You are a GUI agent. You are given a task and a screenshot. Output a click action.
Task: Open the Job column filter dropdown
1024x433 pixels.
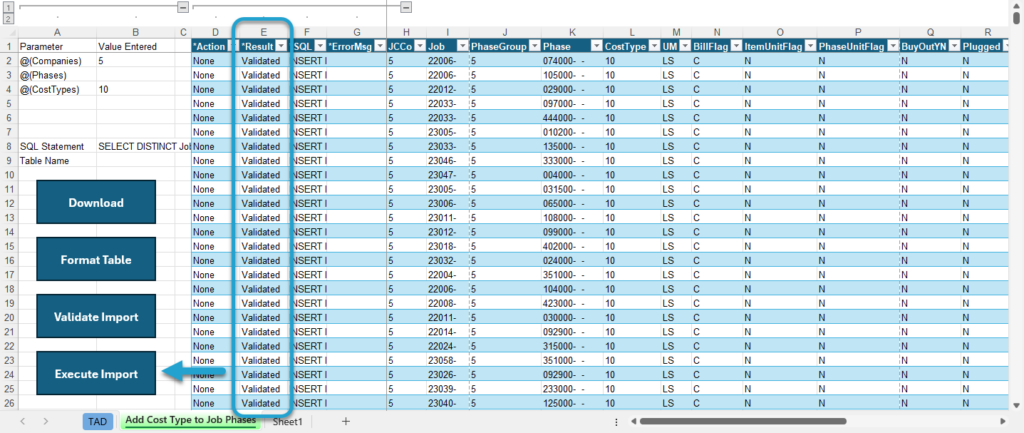pyautogui.click(x=462, y=46)
